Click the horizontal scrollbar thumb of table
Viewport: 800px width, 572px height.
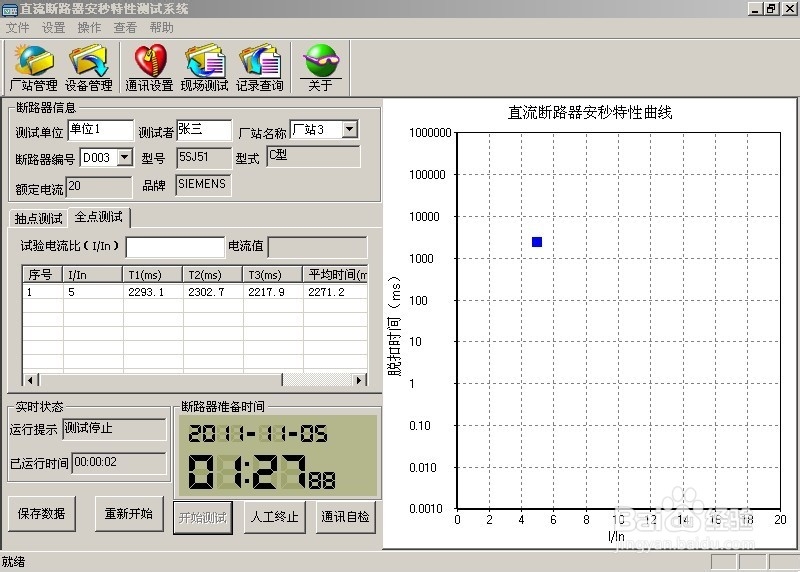pos(161,380)
